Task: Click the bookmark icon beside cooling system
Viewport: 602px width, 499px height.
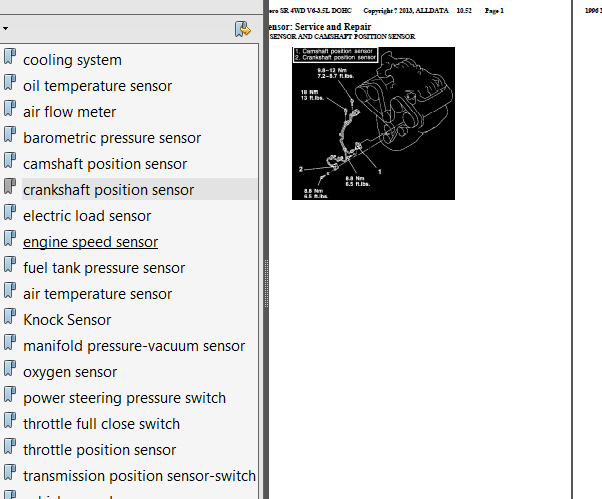Action: coord(10,56)
